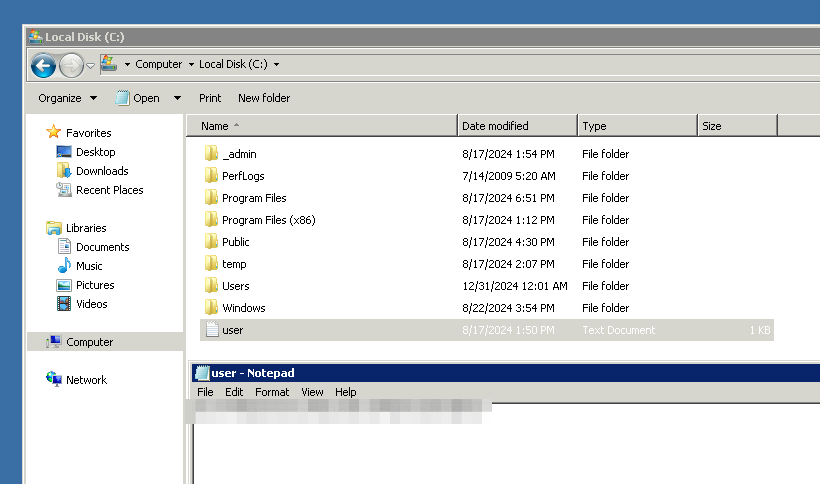Click the New folder button

[264, 98]
